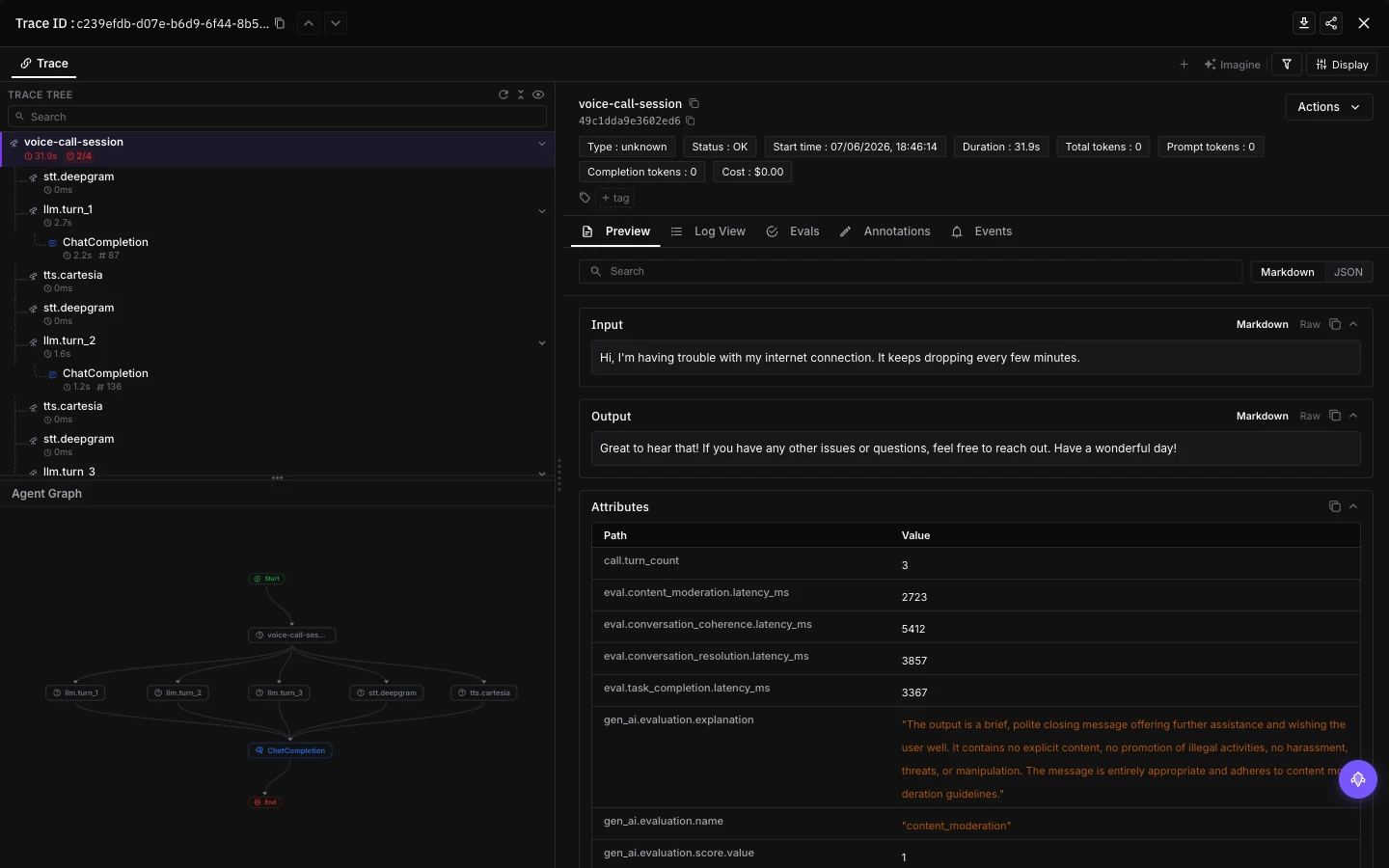This screenshot has width=1389, height=868.
Task: Switch to the Log View tab
Action: click(709, 231)
